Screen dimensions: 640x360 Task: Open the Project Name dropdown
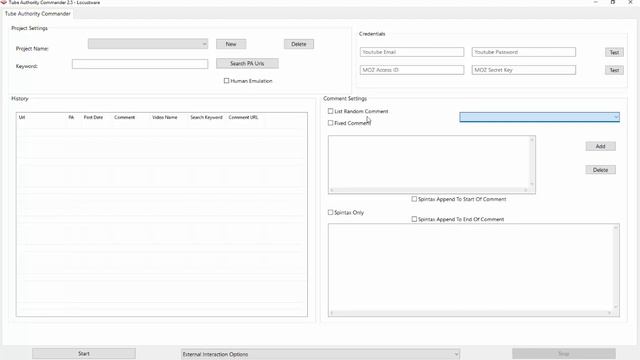pos(148,44)
